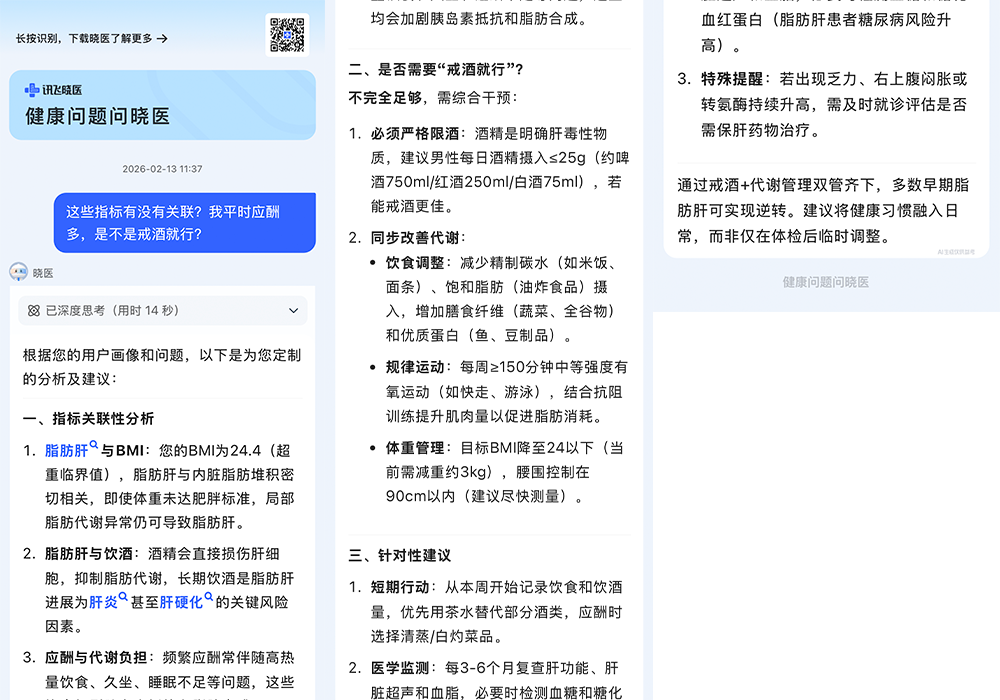Screen dimensions: 1000x700
Task: Open the 肝炎 medical term link
Action: click(x=104, y=601)
